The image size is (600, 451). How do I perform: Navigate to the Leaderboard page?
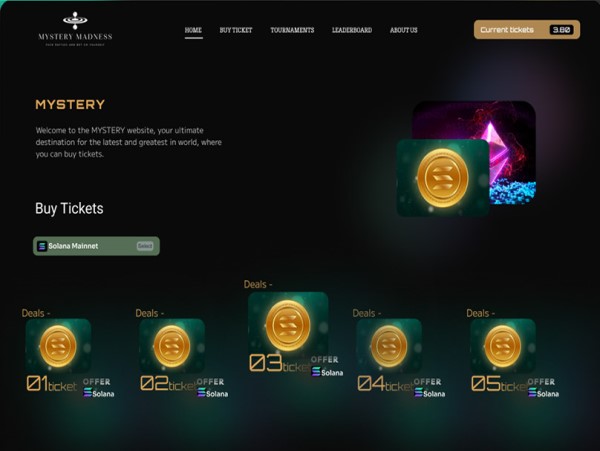click(352, 30)
